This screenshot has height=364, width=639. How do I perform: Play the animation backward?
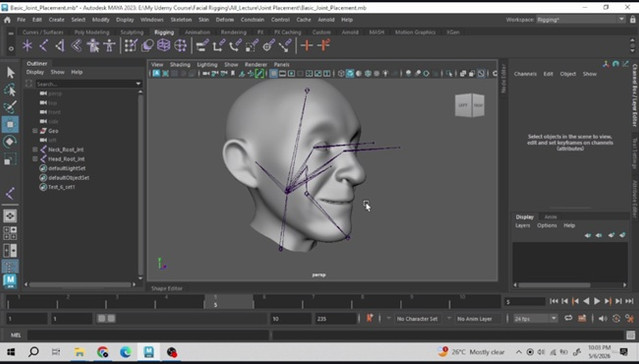tap(586, 301)
